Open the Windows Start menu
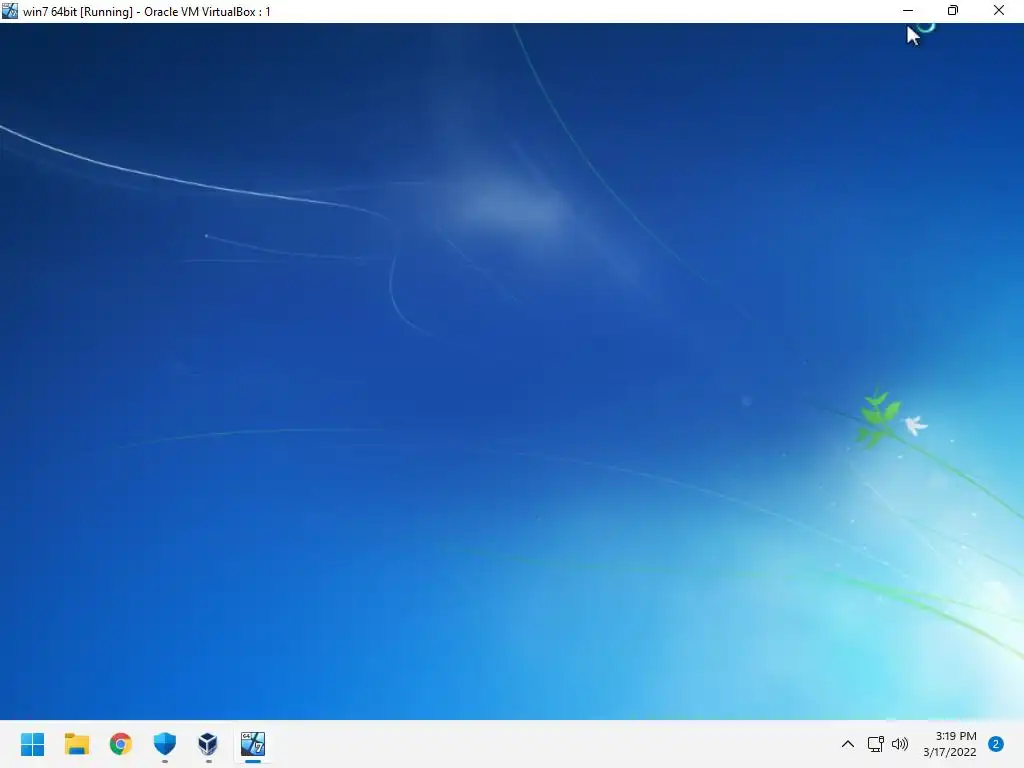The image size is (1024, 768). point(33,744)
